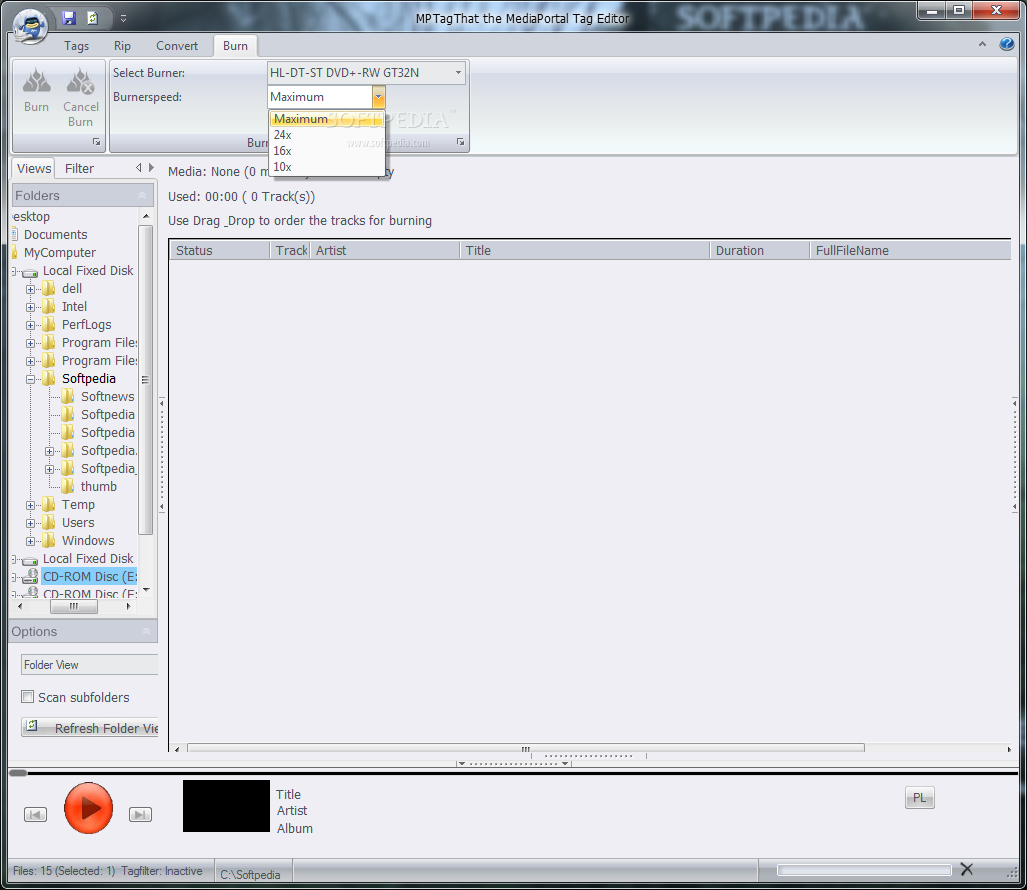Click the next track button
The width and height of the screenshot is (1027, 890).
(x=140, y=814)
